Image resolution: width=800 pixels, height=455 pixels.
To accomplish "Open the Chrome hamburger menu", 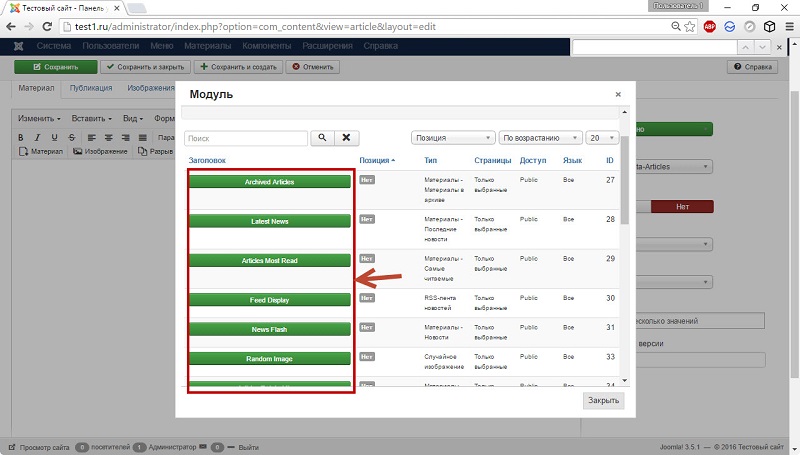I will [x=789, y=27].
